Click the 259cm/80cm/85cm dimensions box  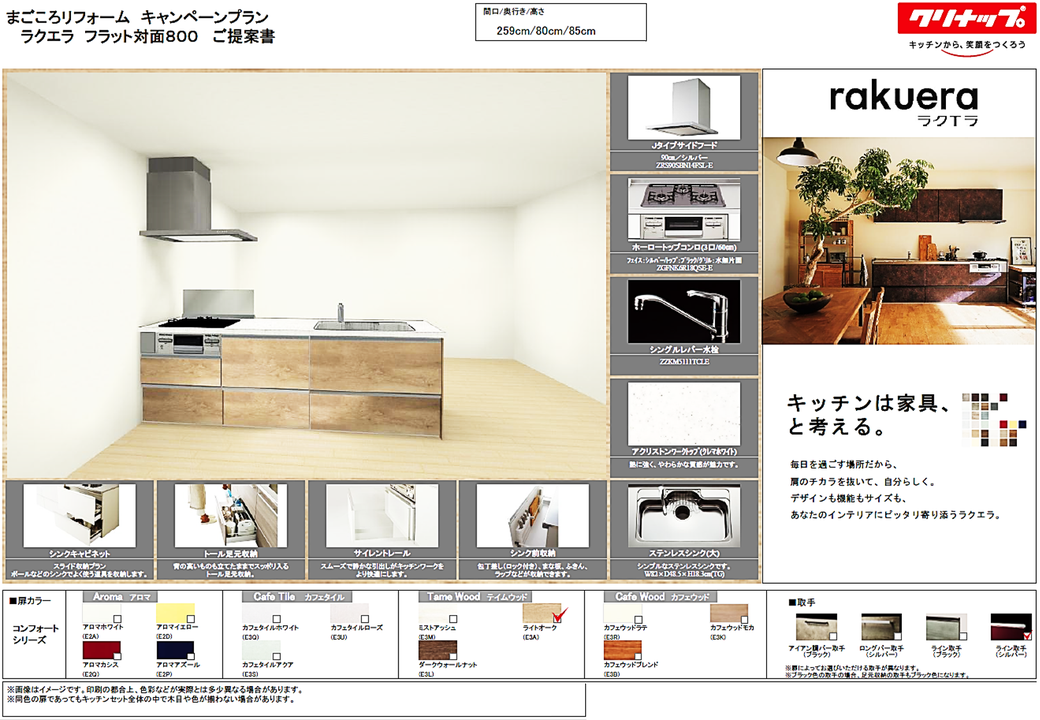tap(560, 22)
